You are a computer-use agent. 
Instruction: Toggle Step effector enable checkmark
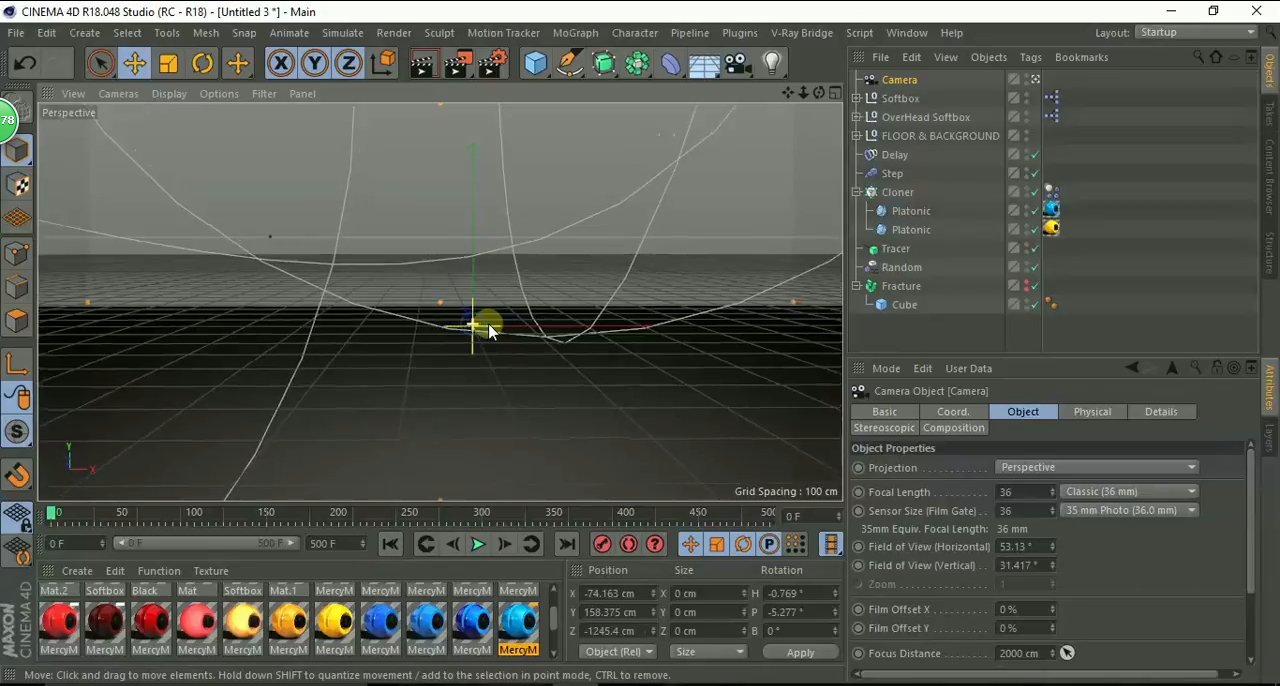[1035, 174]
